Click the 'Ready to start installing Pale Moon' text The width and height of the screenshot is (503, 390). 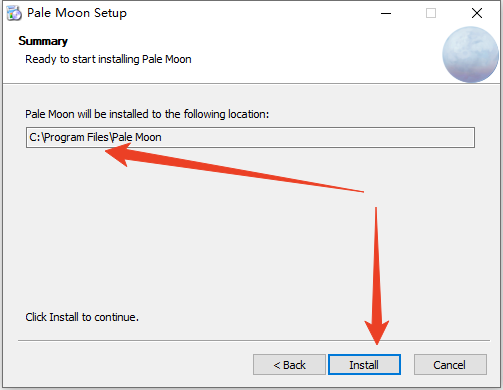pos(108,59)
